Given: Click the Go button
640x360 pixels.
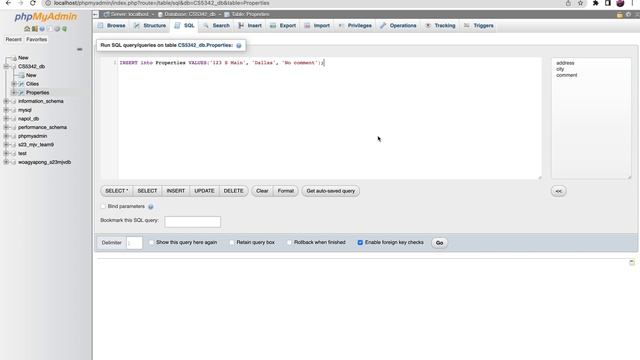Looking at the screenshot, I should [440, 243].
